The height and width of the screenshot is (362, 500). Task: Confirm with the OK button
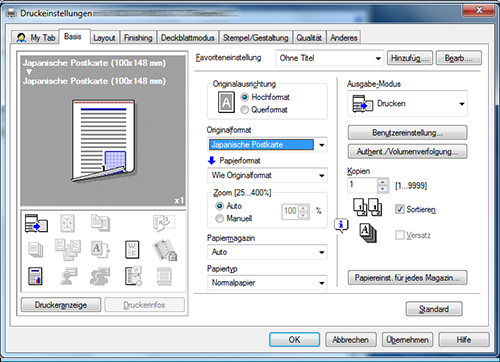pyautogui.click(x=294, y=340)
